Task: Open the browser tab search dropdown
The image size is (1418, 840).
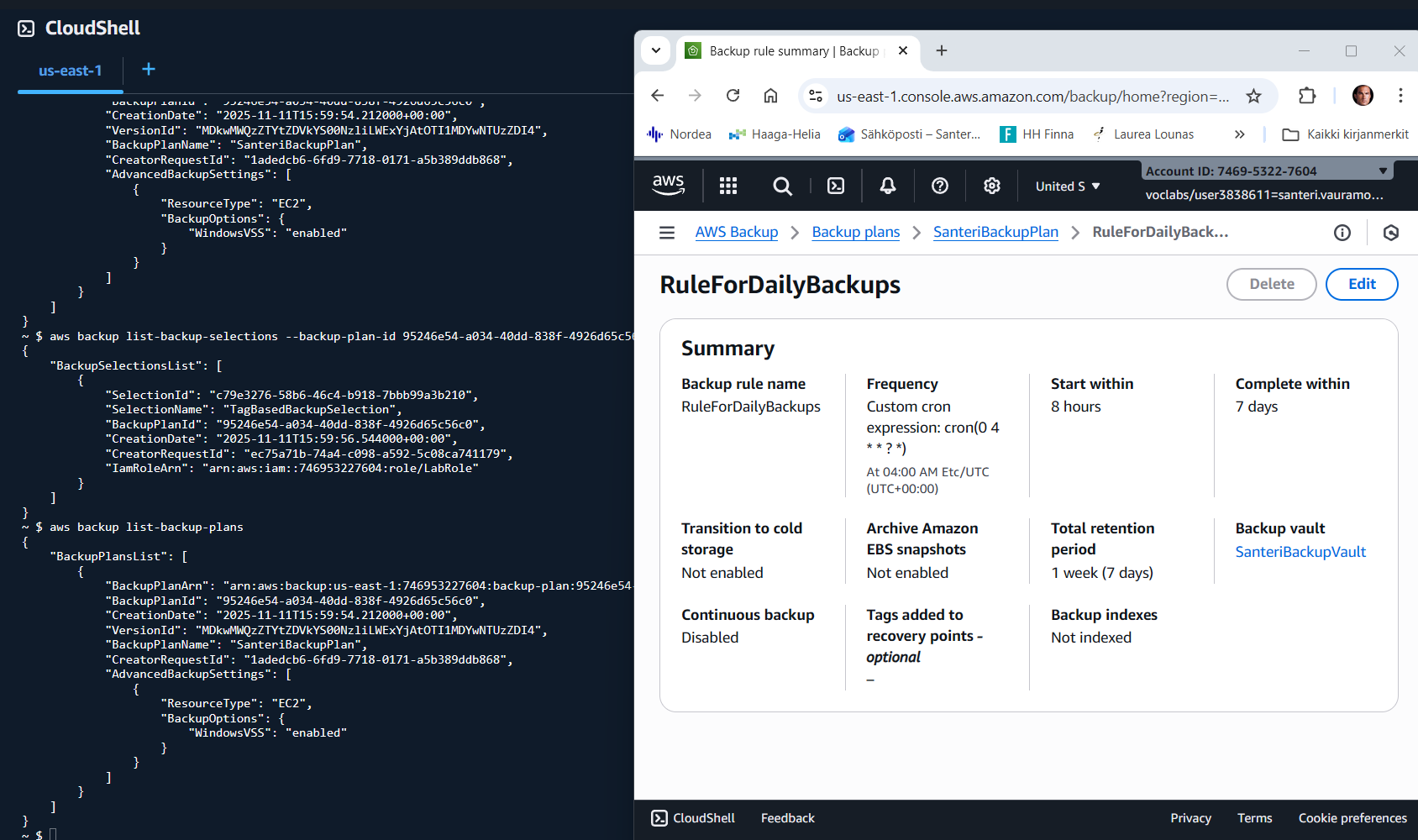Action: tap(656, 50)
